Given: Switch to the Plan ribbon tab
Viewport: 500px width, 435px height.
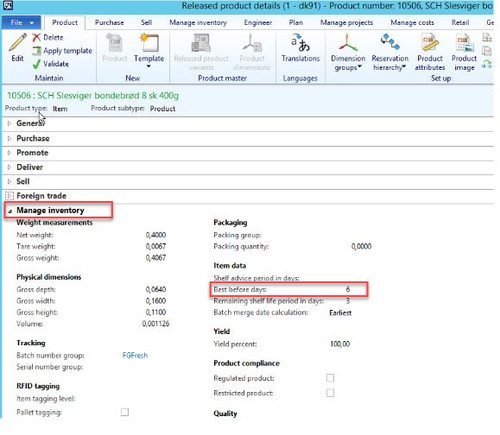Looking at the screenshot, I should (x=296, y=22).
